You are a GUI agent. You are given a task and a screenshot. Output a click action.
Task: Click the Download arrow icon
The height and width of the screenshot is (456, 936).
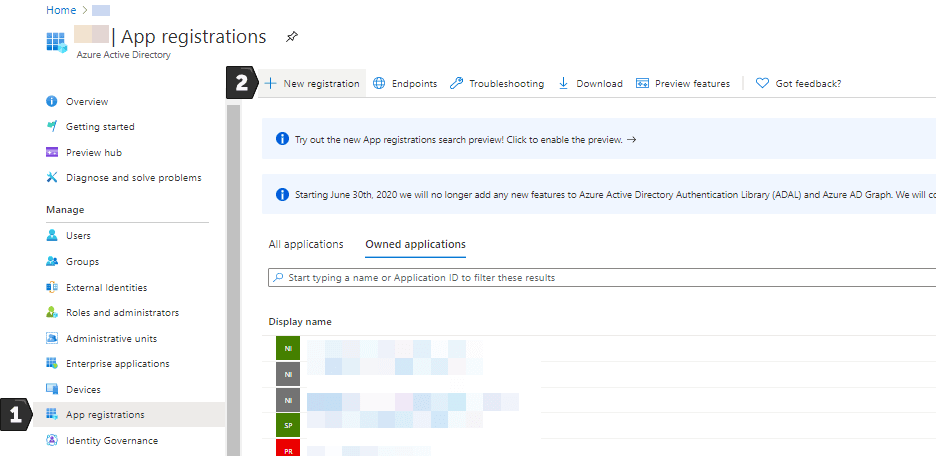click(563, 84)
